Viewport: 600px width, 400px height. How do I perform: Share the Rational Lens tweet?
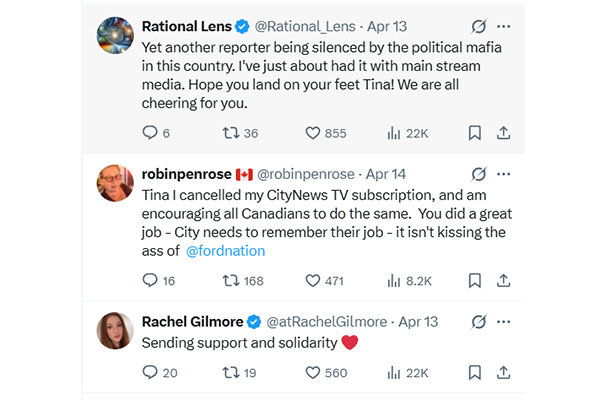(x=504, y=132)
